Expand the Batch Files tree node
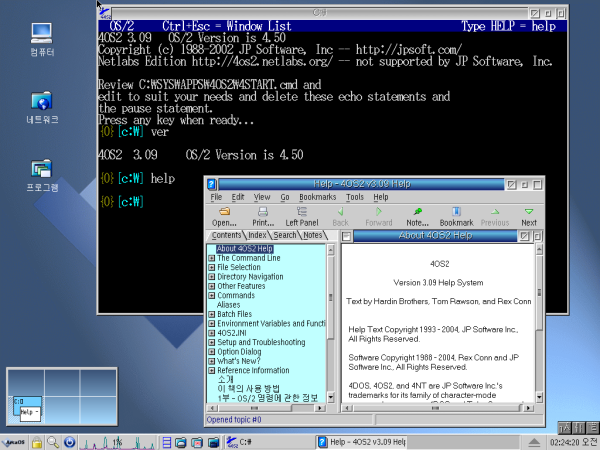Image resolution: width=600 pixels, height=450 pixels. coord(212,314)
